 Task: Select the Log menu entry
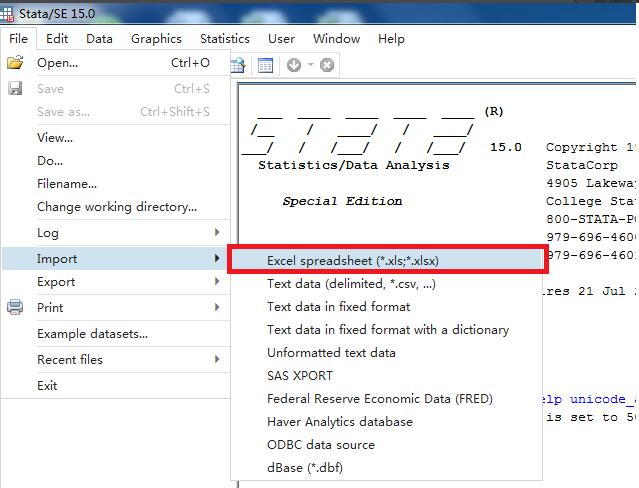pyautogui.click(x=116, y=233)
